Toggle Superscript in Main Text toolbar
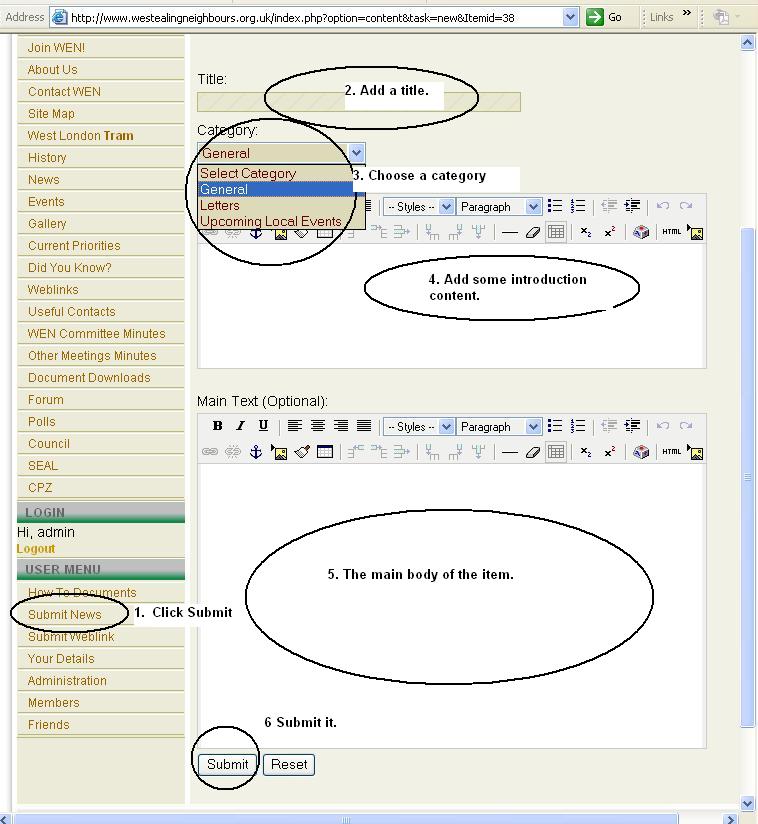Viewport: 758px width, 824px height. pos(610,451)
